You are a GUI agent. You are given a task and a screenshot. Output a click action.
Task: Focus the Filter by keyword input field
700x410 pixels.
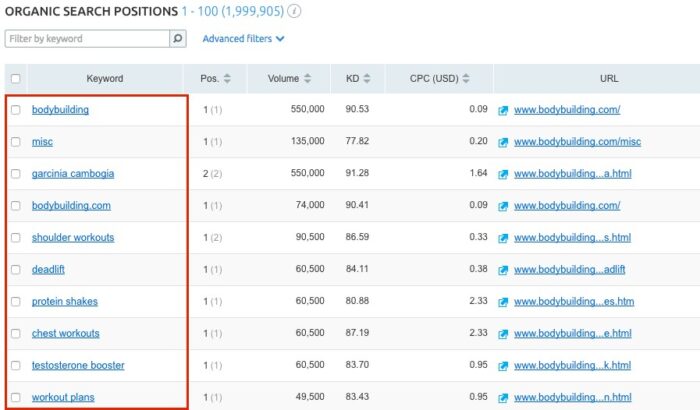click(x=87, y=38)
